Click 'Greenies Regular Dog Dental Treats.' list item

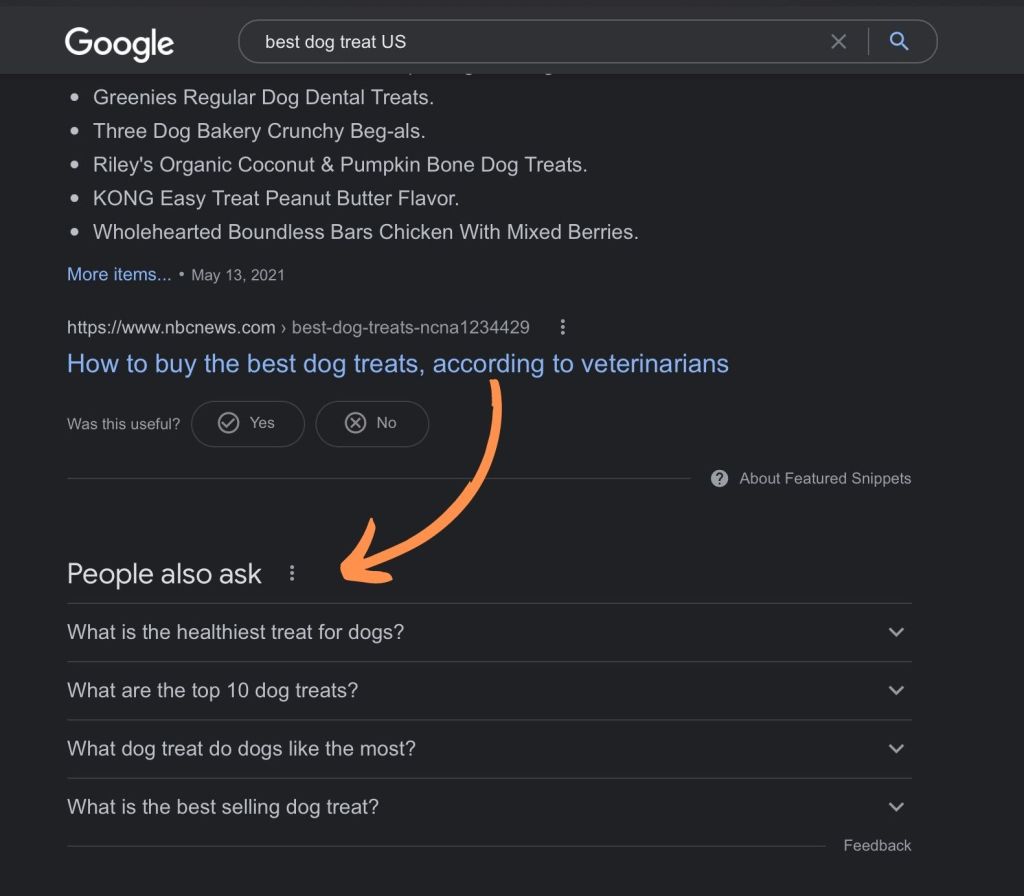coord(263,97)
